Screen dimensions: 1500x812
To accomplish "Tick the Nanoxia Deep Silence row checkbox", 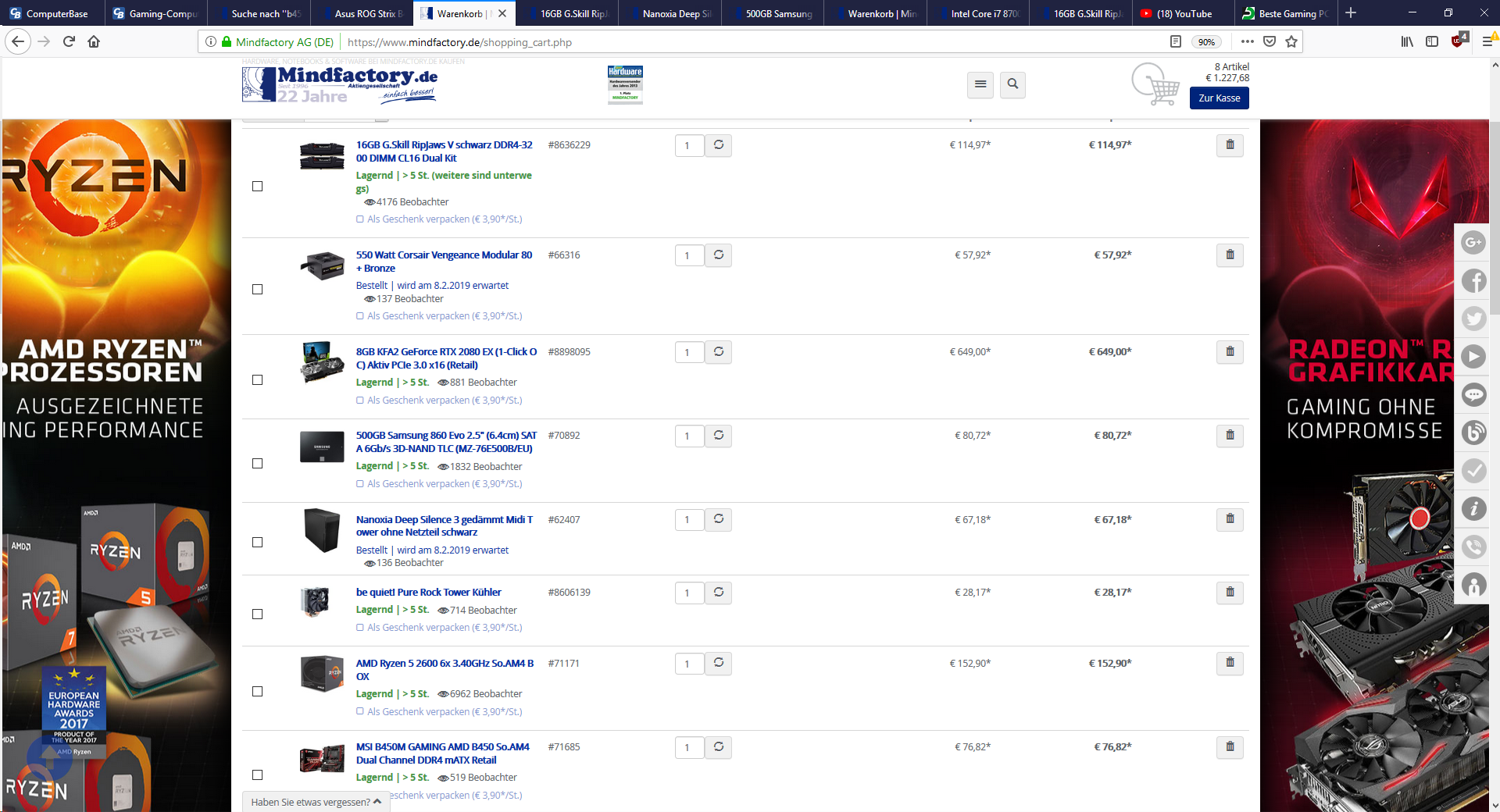I will click(258, 543).
